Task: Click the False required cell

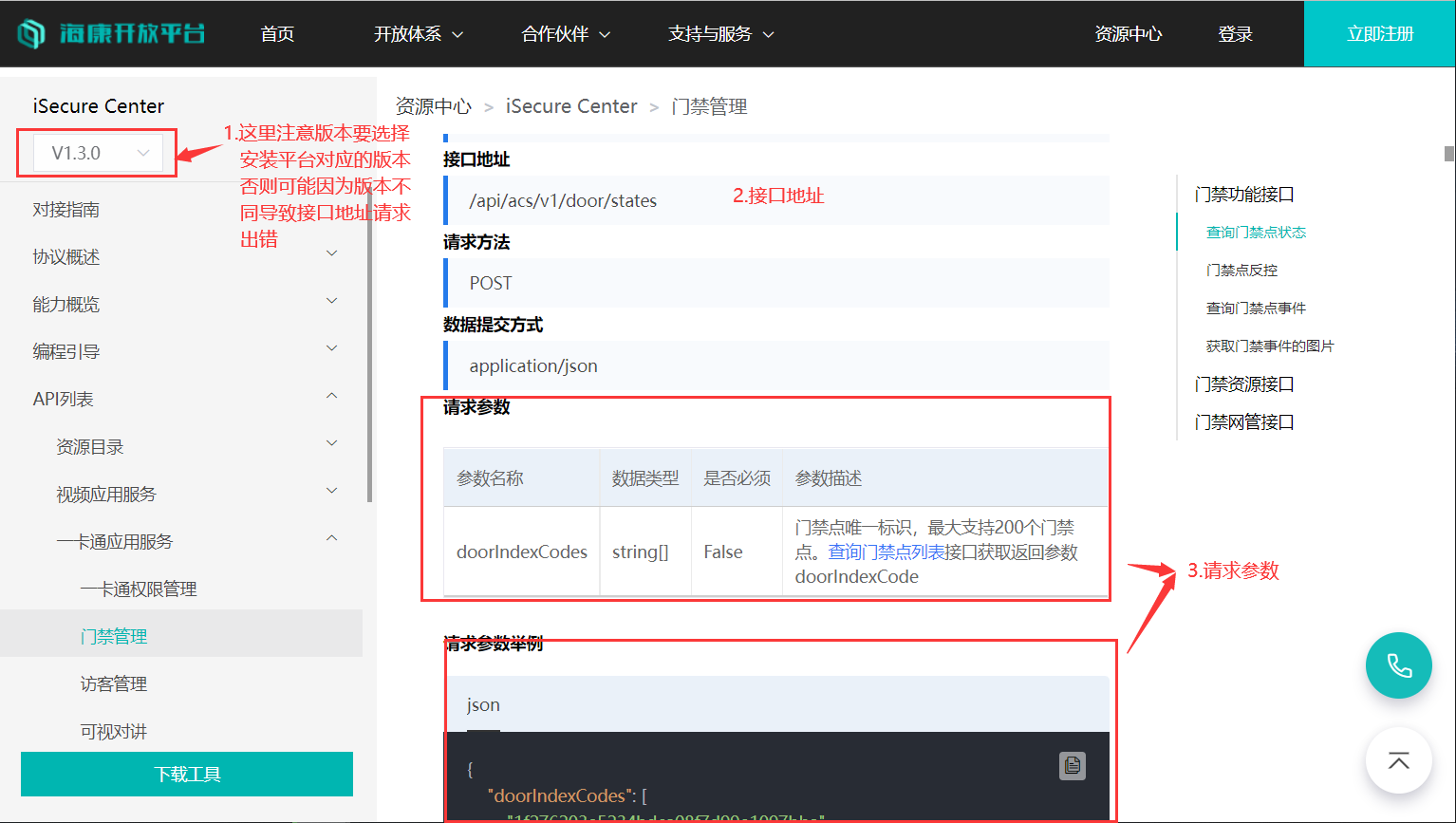Action: [737, 552]
